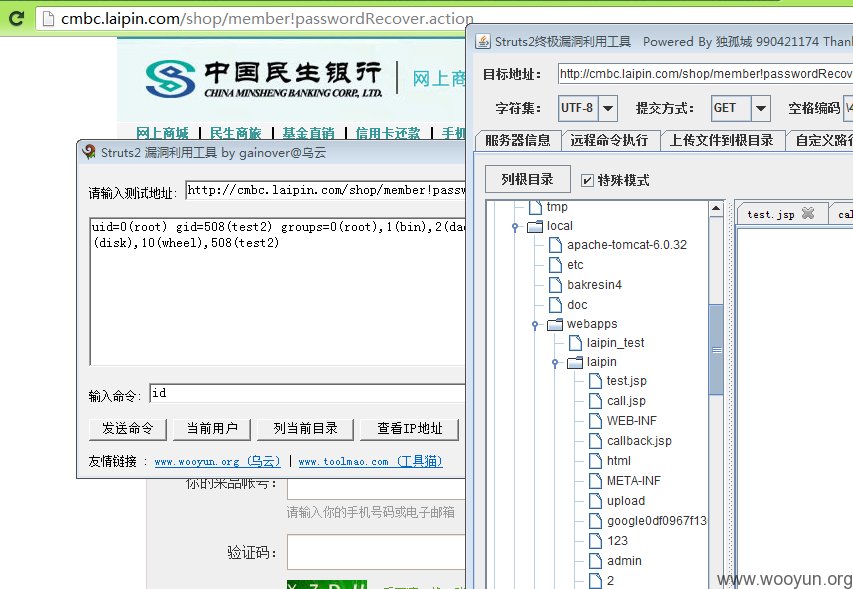Click the command output text area

pyautogui.click(x=277, y=292)
